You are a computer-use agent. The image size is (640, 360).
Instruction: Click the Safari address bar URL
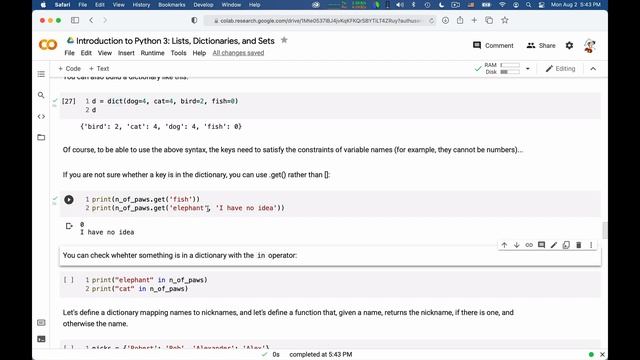point(320,20)
